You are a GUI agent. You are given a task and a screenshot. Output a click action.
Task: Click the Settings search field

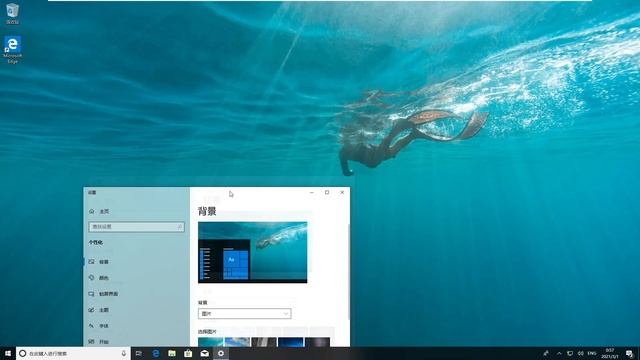click(x=136, y=227)
